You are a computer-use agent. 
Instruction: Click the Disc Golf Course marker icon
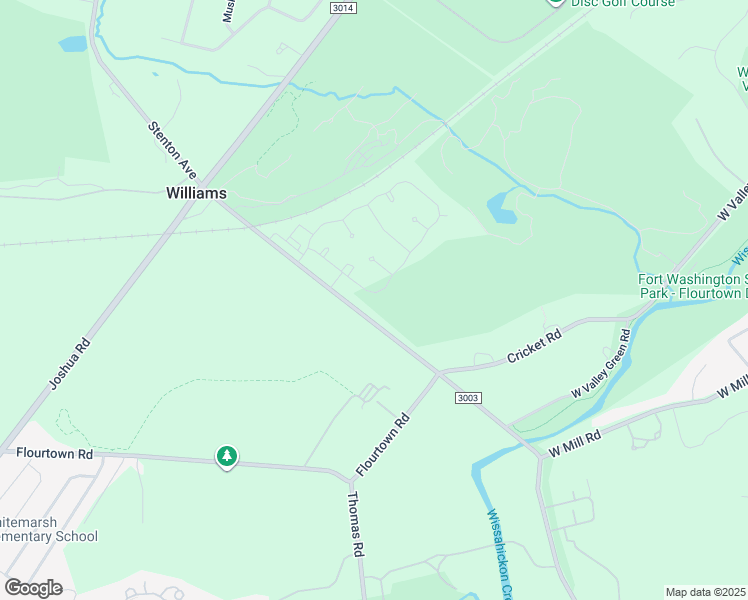tap(556, 2)
